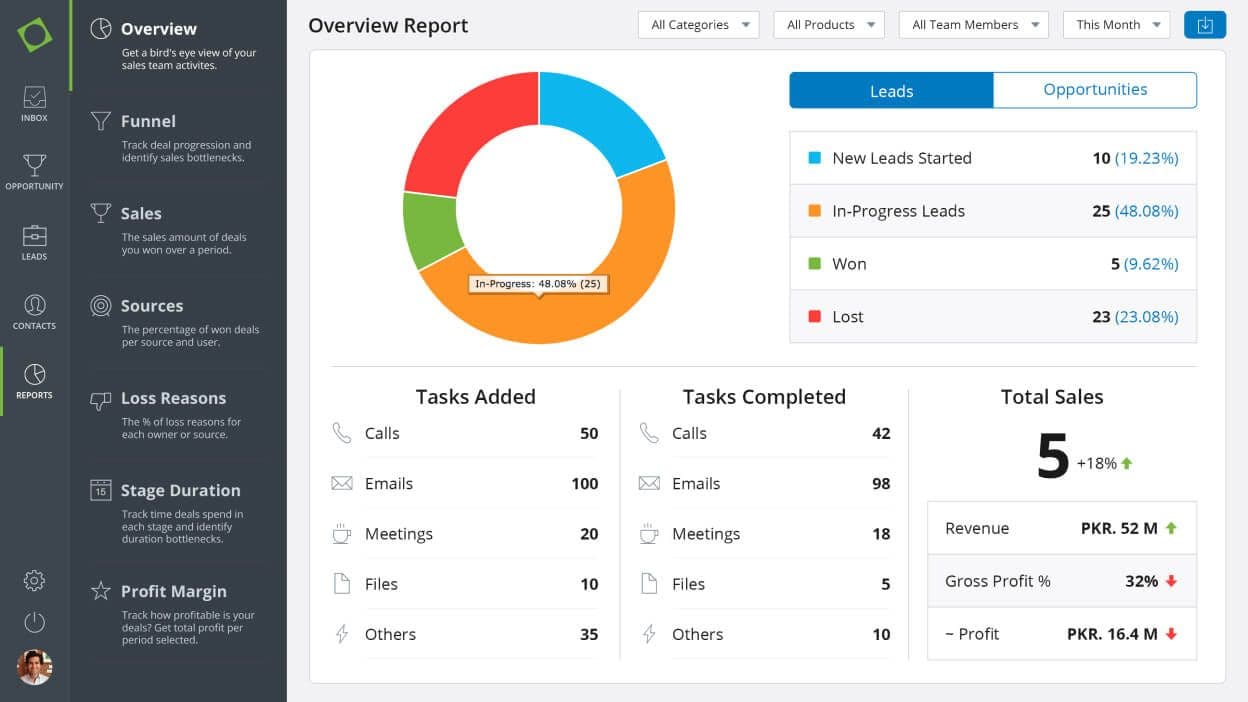Screen dimensions: 1248x702
Task: Click the Tasks Added Emails 100 value
Action: point(585,484)
